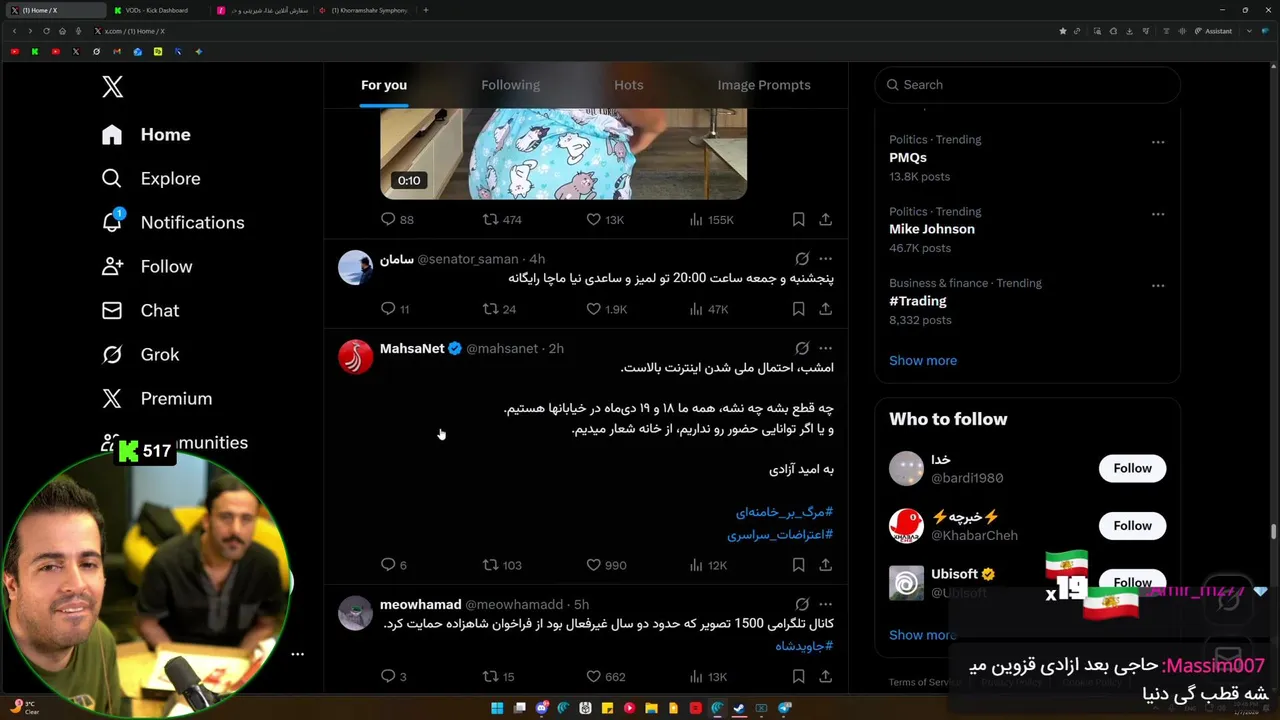Open the #Trading trending topic
1280x720 pixels.
(x=918, y=301)
